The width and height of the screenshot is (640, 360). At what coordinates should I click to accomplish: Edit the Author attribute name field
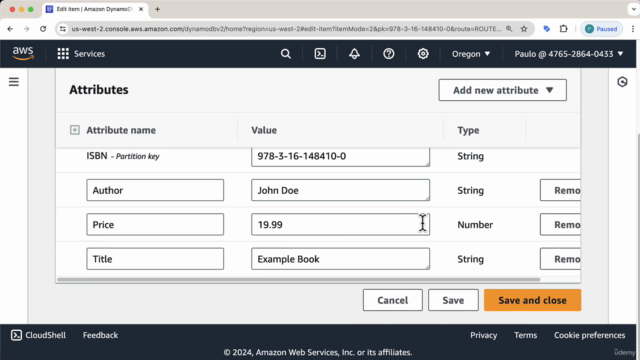click(155, 190)
